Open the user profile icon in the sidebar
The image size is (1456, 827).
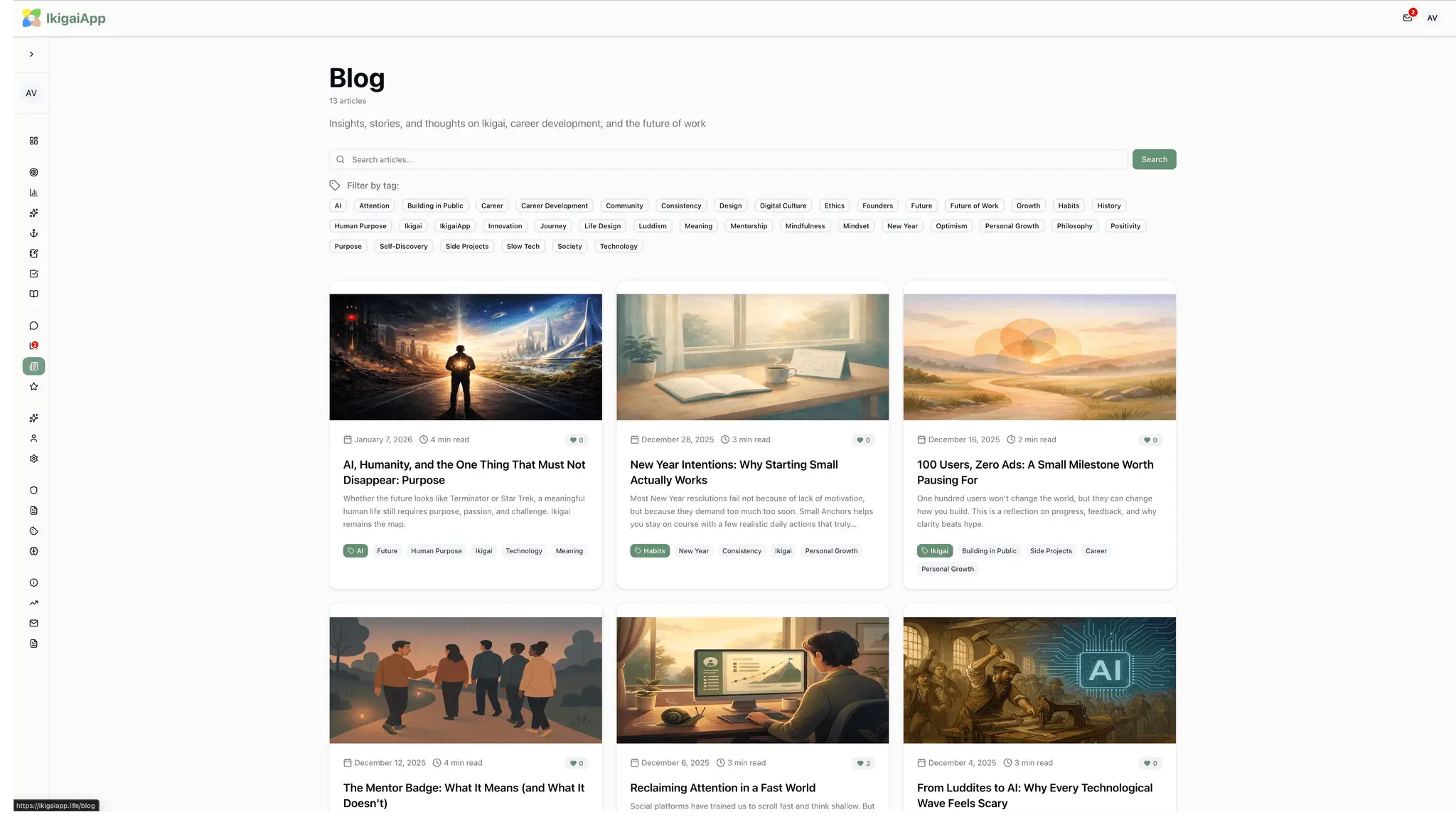(x=33, y=439)
